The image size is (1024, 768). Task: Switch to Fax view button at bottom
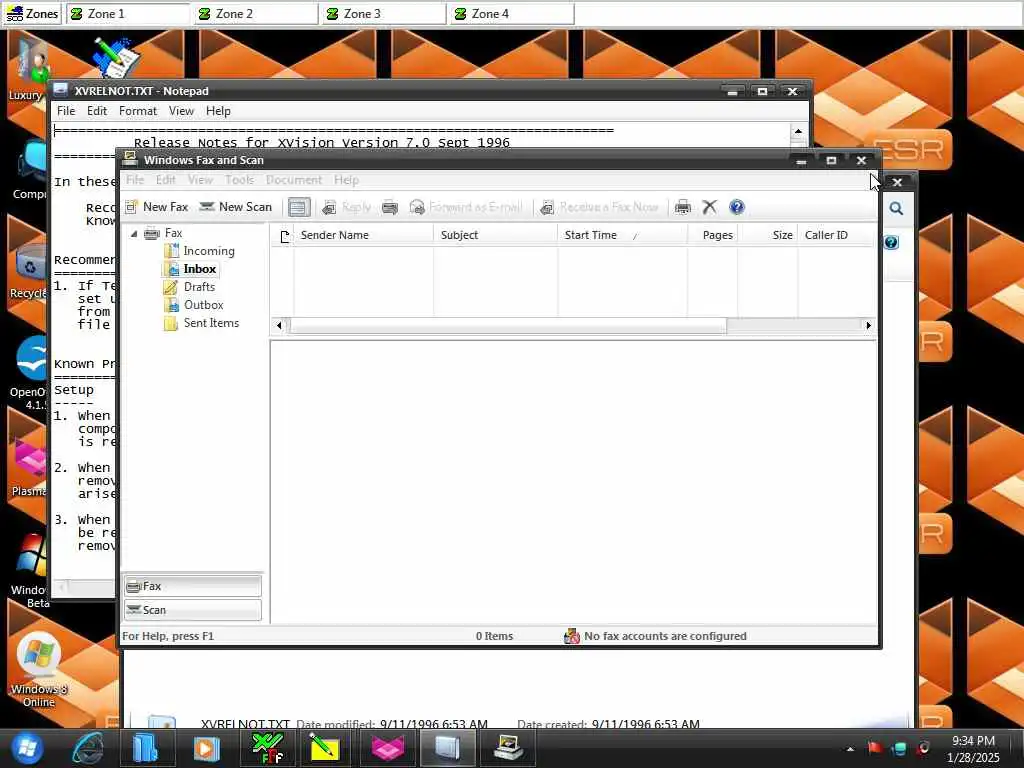(193, 586)
